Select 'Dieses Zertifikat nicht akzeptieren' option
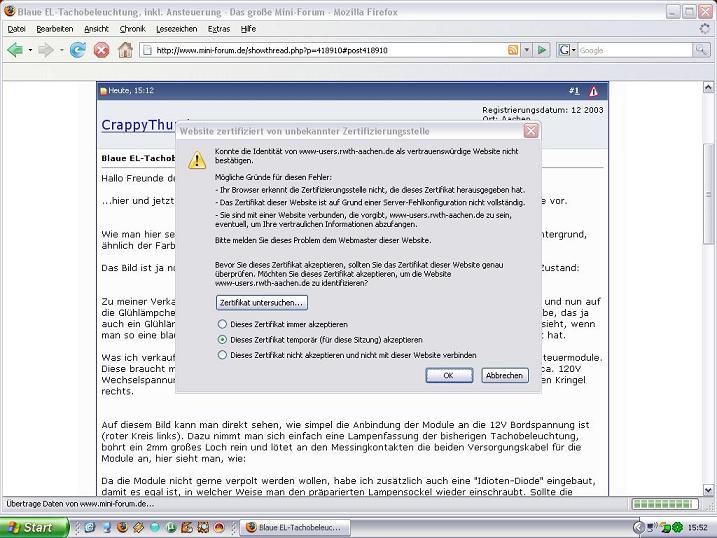Image resolution: width=717 pixels, height=538 pixels. click(x=222, y=355)
